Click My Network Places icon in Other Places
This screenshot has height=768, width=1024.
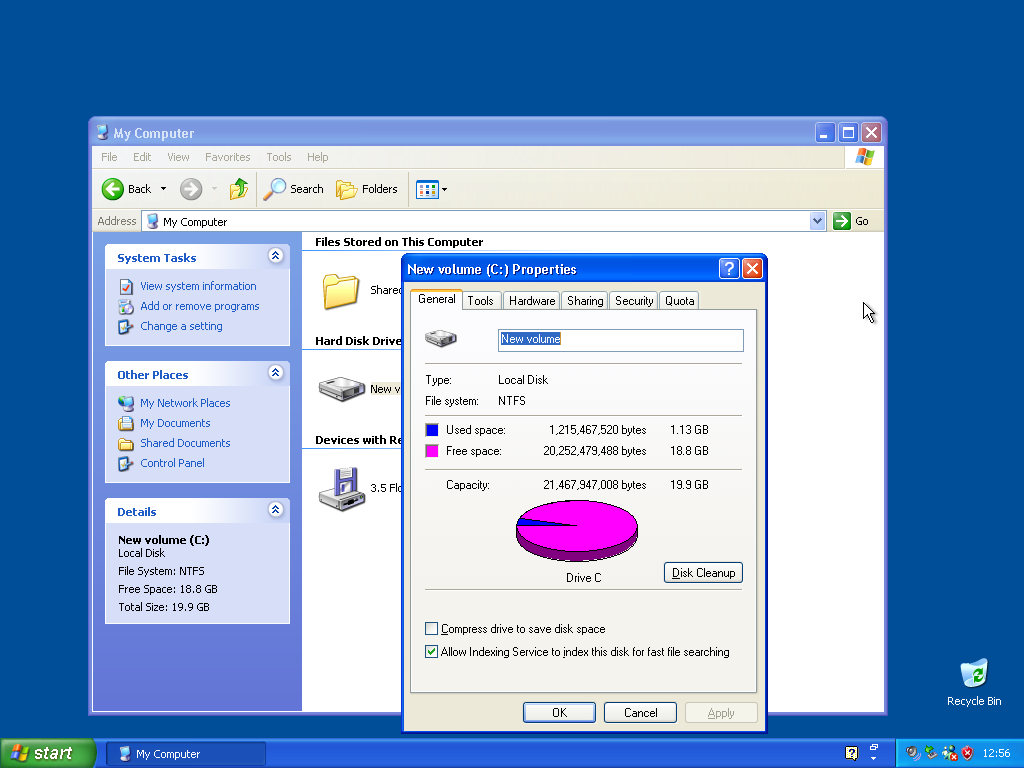(126, 404)
